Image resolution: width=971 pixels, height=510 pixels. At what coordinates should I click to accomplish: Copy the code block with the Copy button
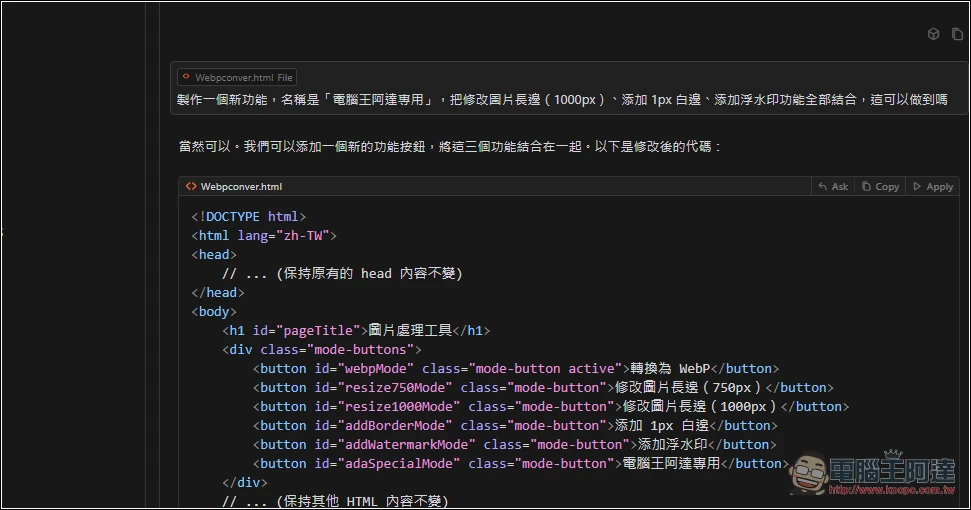click(881, 186)
